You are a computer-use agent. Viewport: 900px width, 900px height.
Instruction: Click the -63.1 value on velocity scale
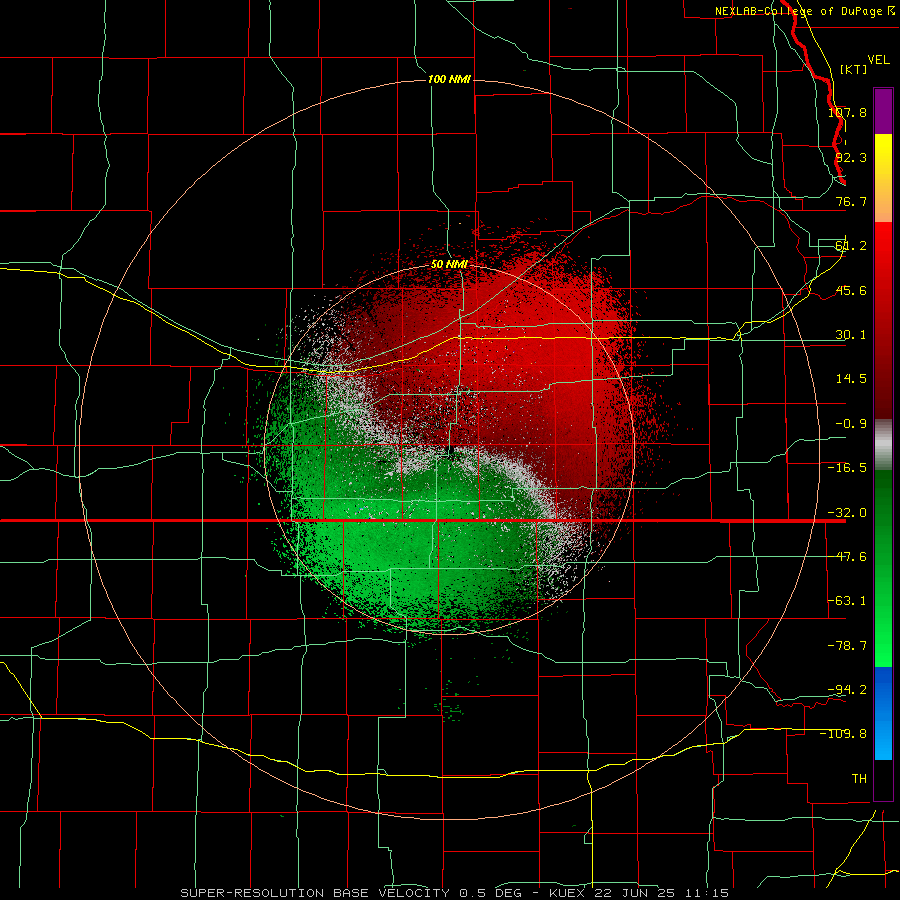point(847,601)
